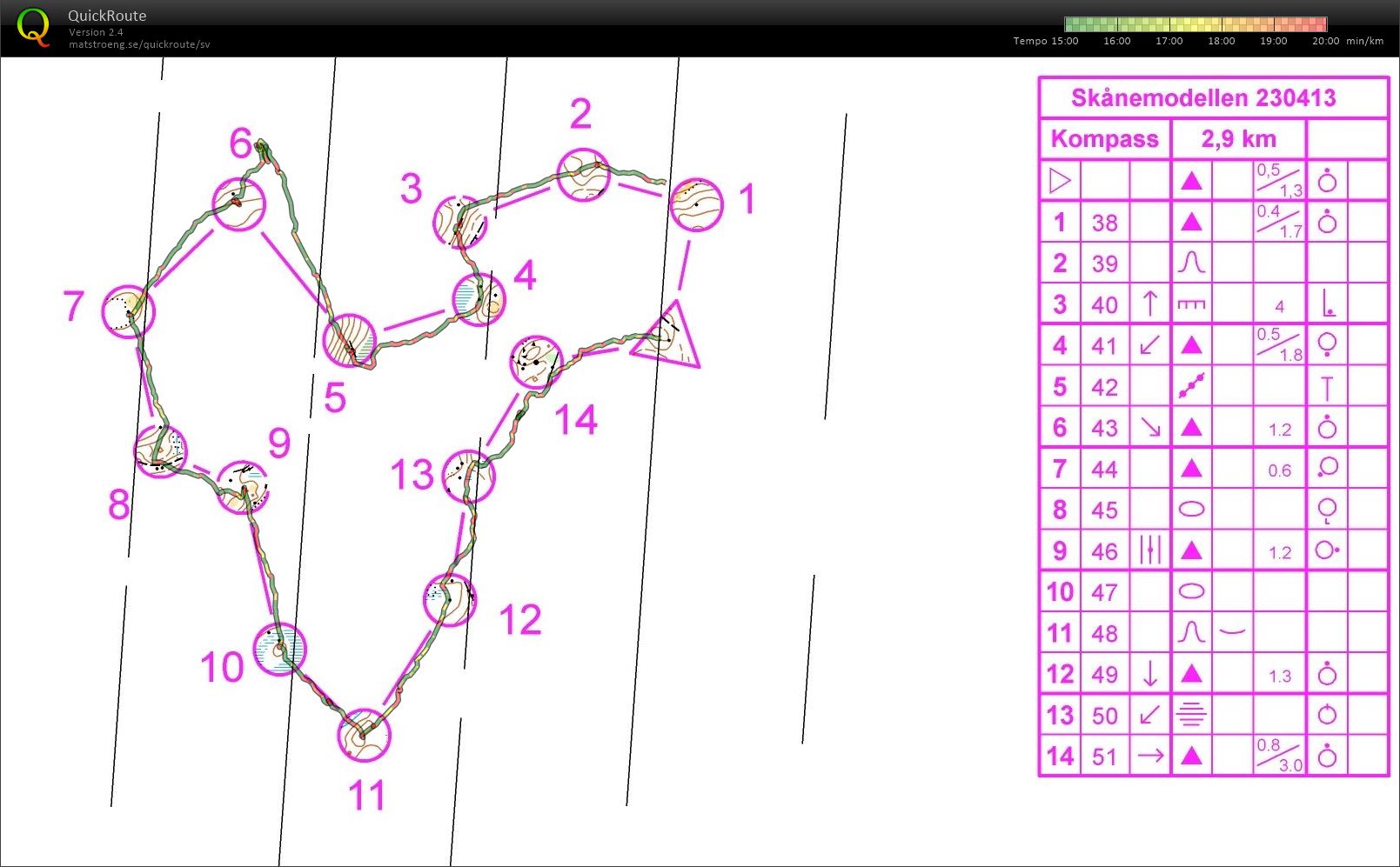Click the cliff symbol in control row 3
The width and height of the screenshot is (1400, 867).
tap(1191, 304)
